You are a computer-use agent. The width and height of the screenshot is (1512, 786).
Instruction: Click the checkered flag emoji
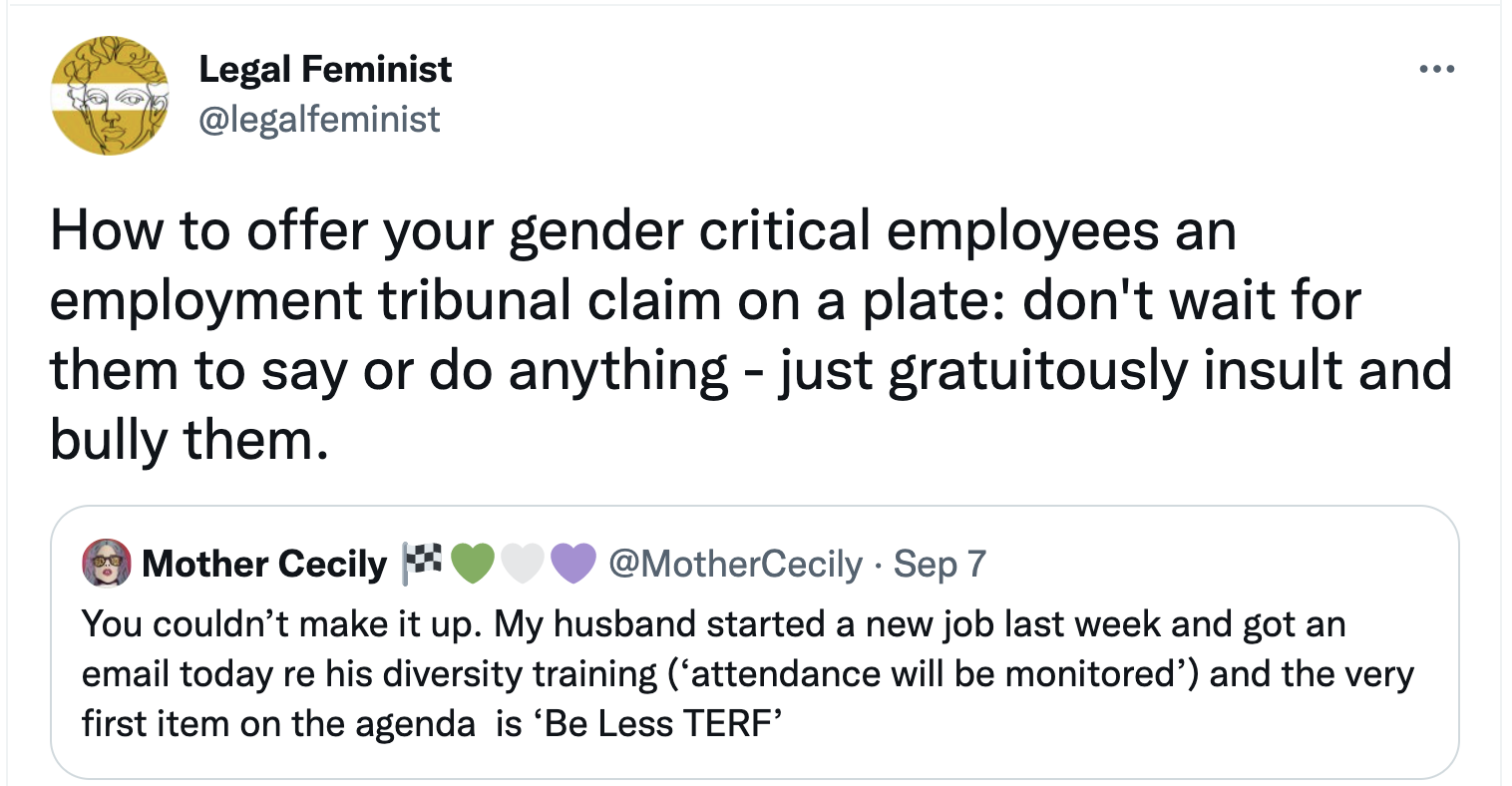pos(420,563)
